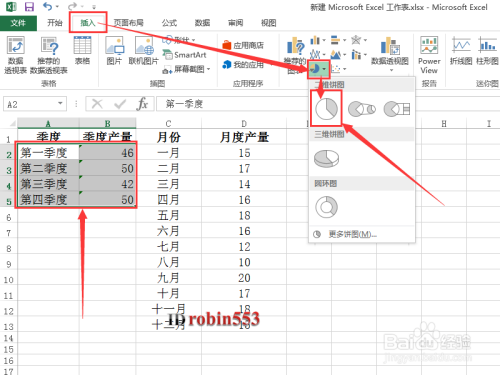Switch to the 开始 (Home) tab

click(55, 23)
